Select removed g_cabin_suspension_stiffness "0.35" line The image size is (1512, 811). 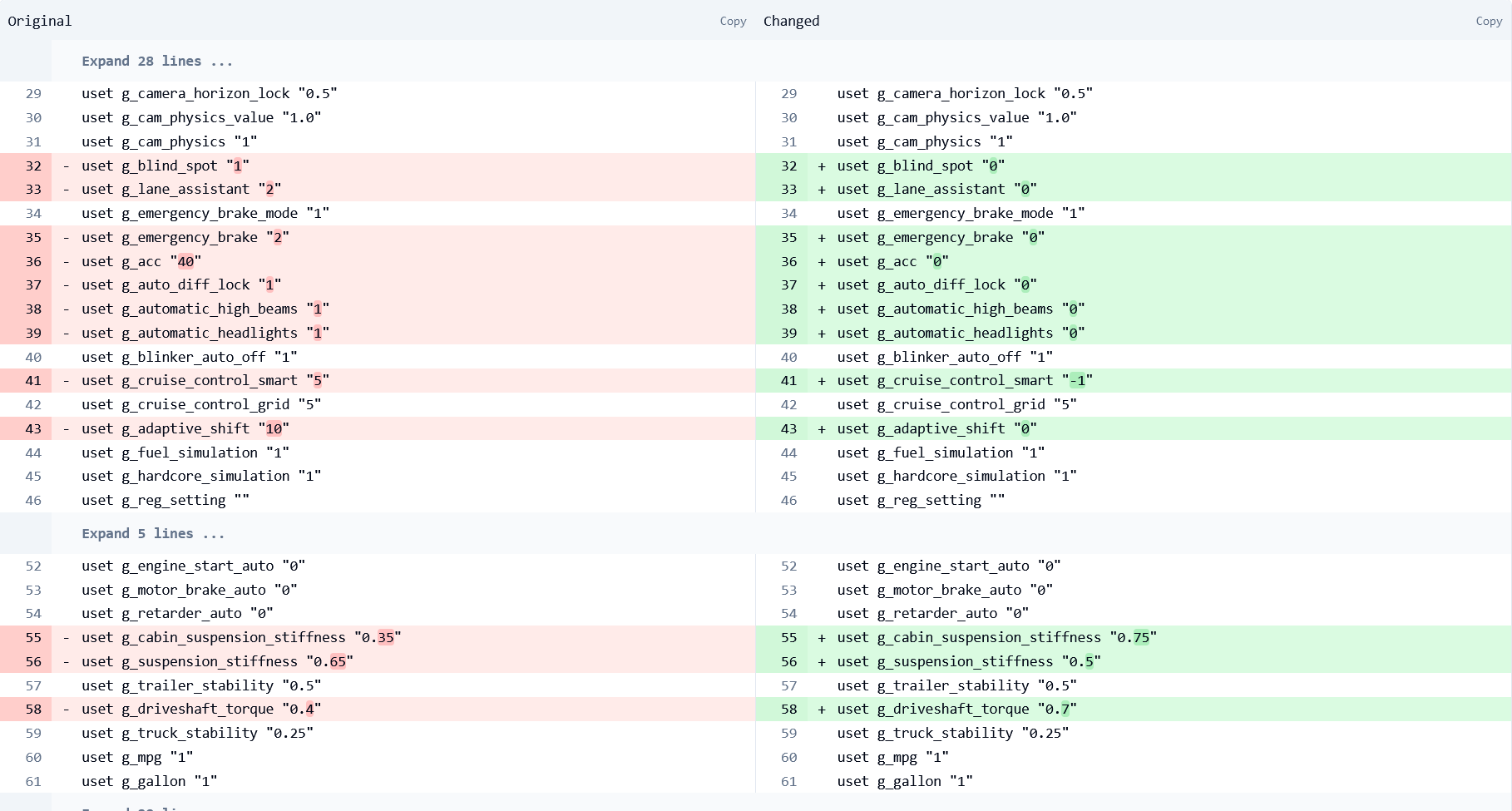coord(241,637)
